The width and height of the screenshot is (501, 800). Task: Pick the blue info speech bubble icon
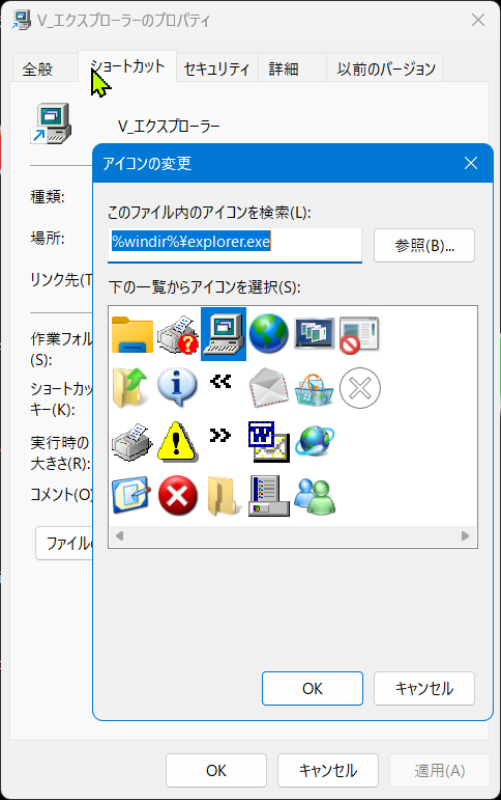coord(177,387)
